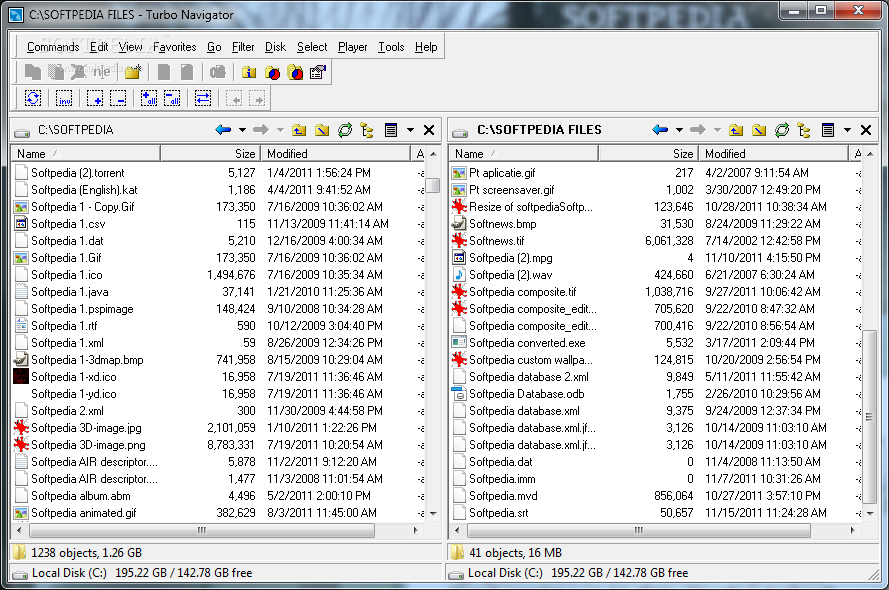Click the single-folder pie chart icon
Screen dimensions: 889x590
coord(272,72)
